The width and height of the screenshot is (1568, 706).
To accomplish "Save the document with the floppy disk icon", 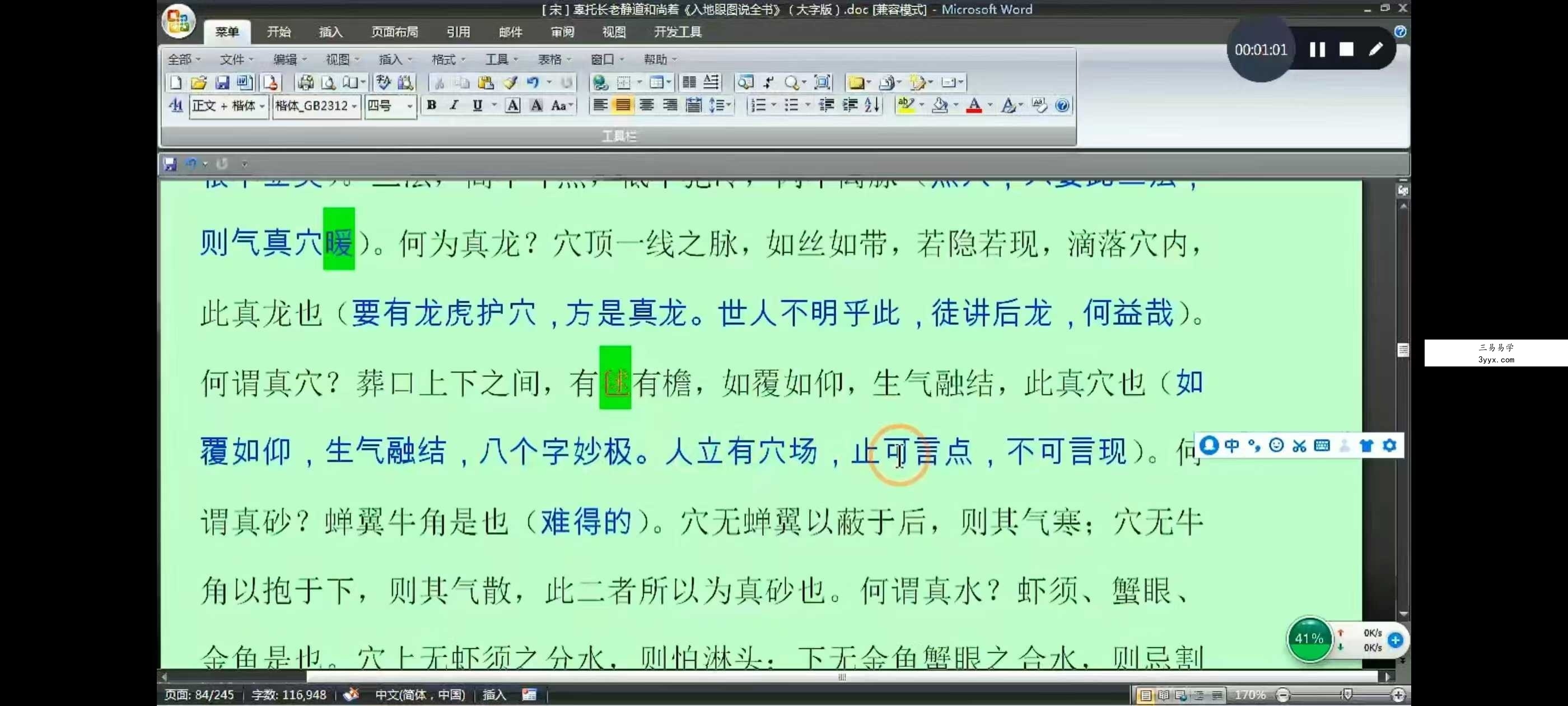I will 222,82.
